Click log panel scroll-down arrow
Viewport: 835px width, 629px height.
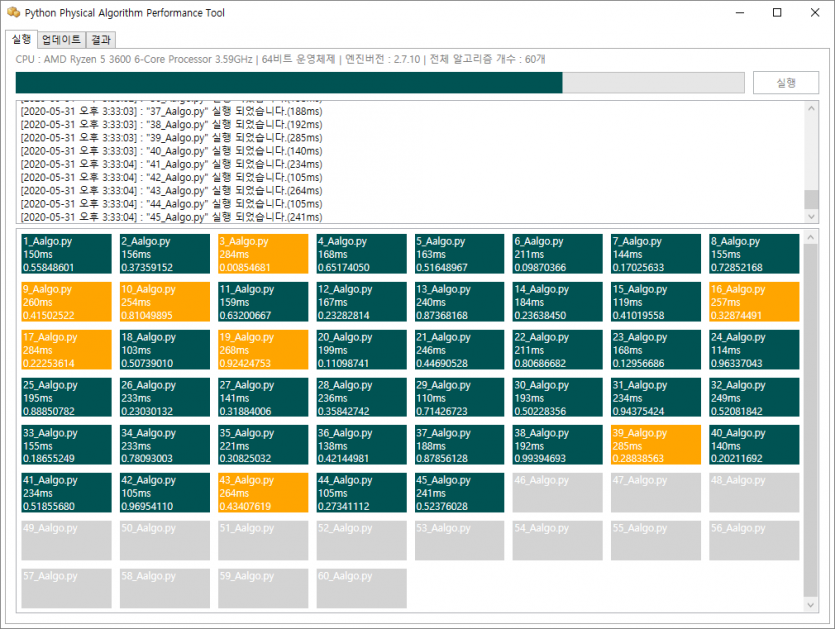tap(811, 216)
